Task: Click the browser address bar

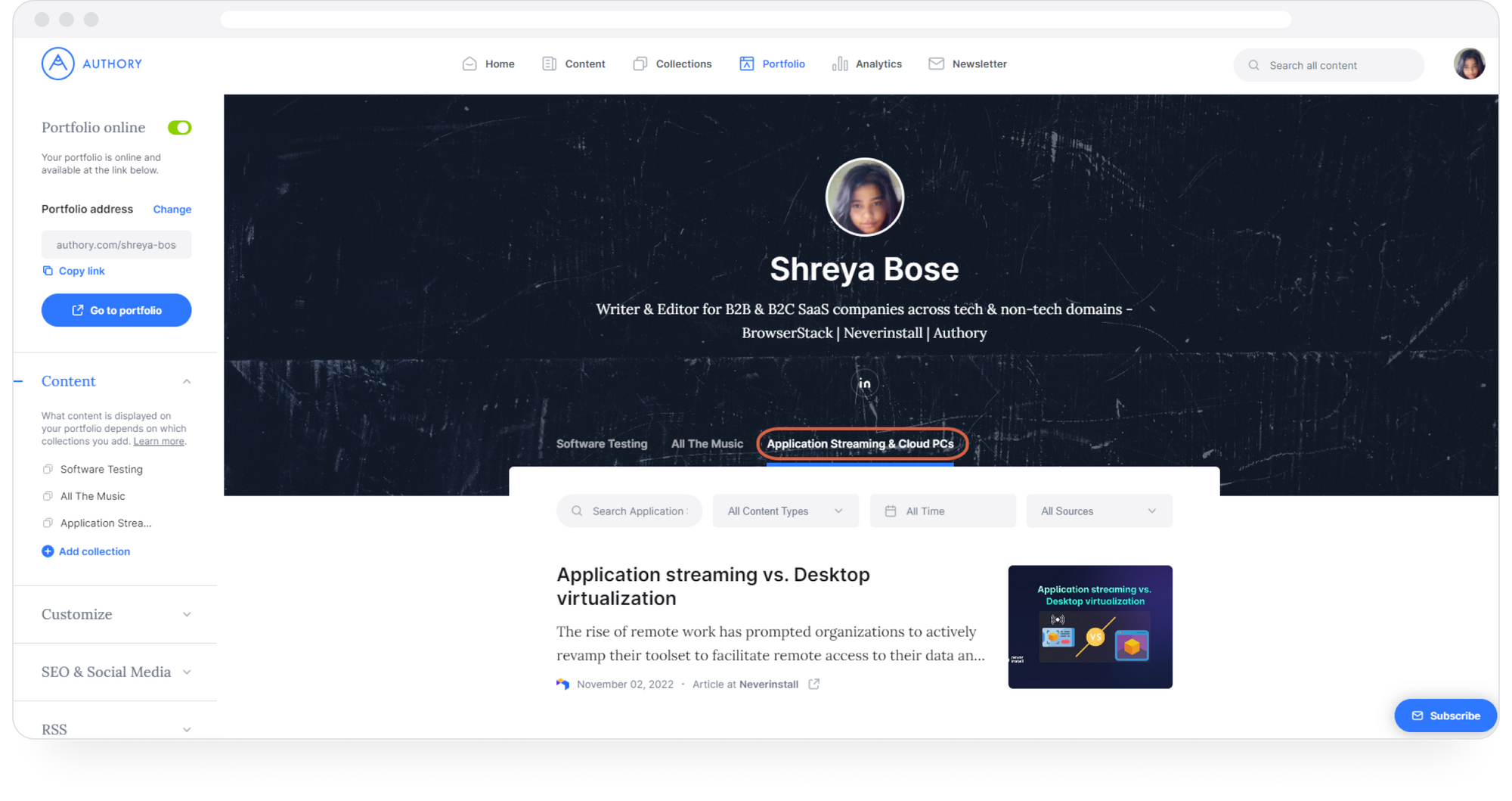Action: 756,20
